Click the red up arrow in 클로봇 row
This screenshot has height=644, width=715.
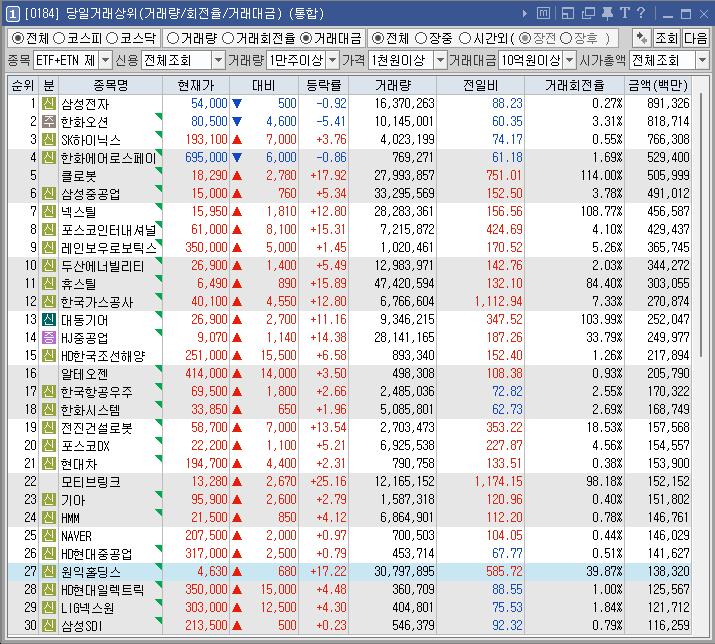[x=237, y=176]
